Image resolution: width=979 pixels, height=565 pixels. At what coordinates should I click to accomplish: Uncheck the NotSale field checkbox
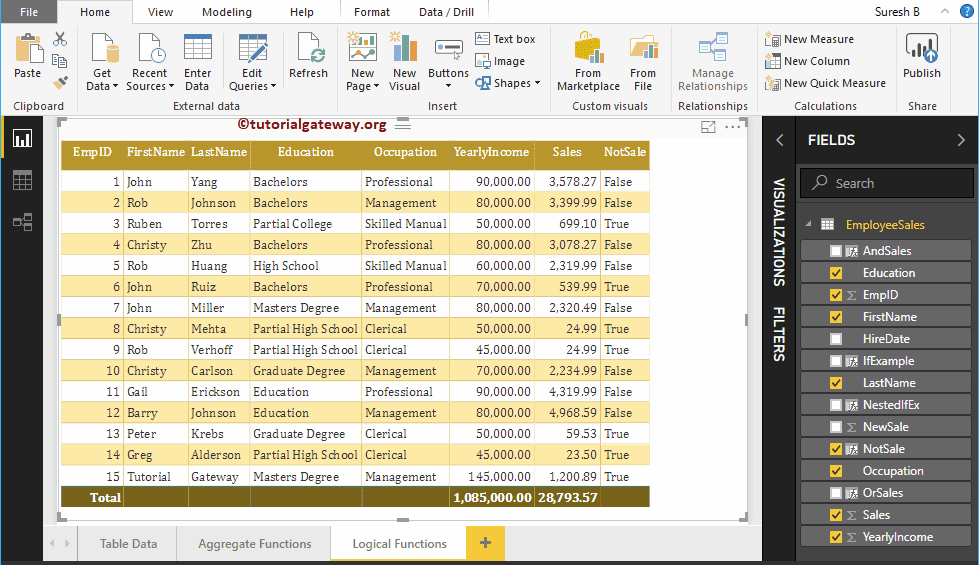click(836, 449)
